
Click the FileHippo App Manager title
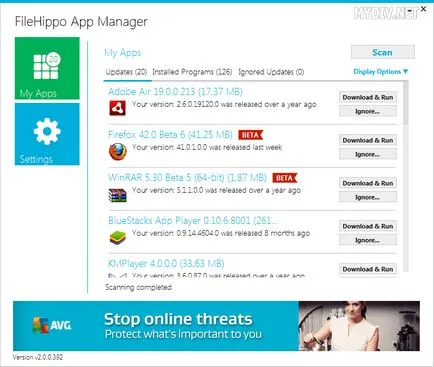pos(81,22)
